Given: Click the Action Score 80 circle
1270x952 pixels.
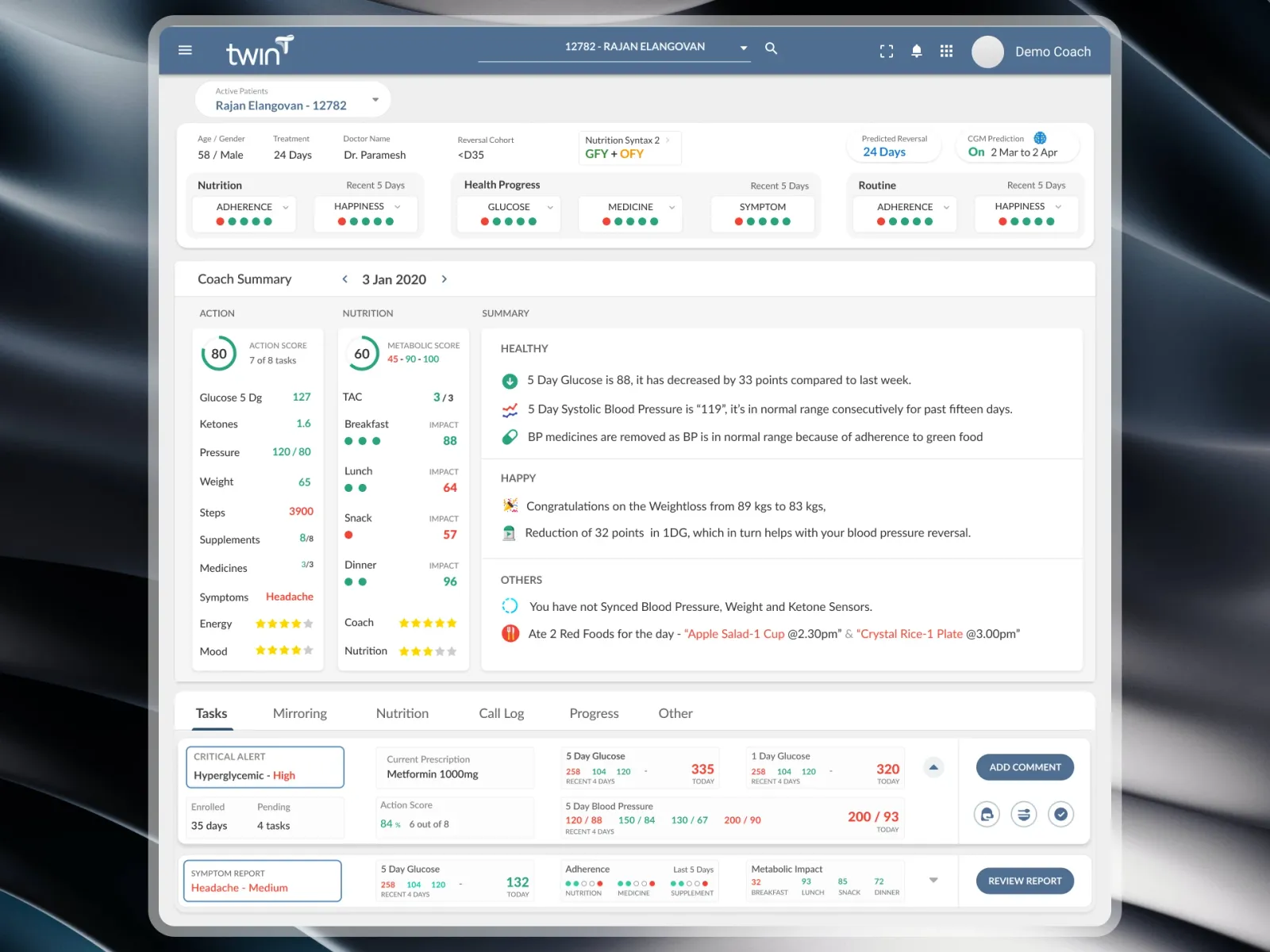Looking at the screenshot, I should pos(219,354).
